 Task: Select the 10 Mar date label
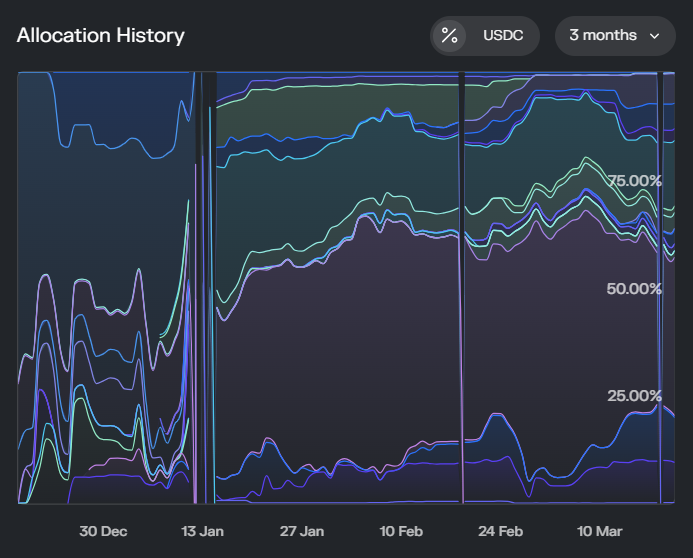(599, 532)
